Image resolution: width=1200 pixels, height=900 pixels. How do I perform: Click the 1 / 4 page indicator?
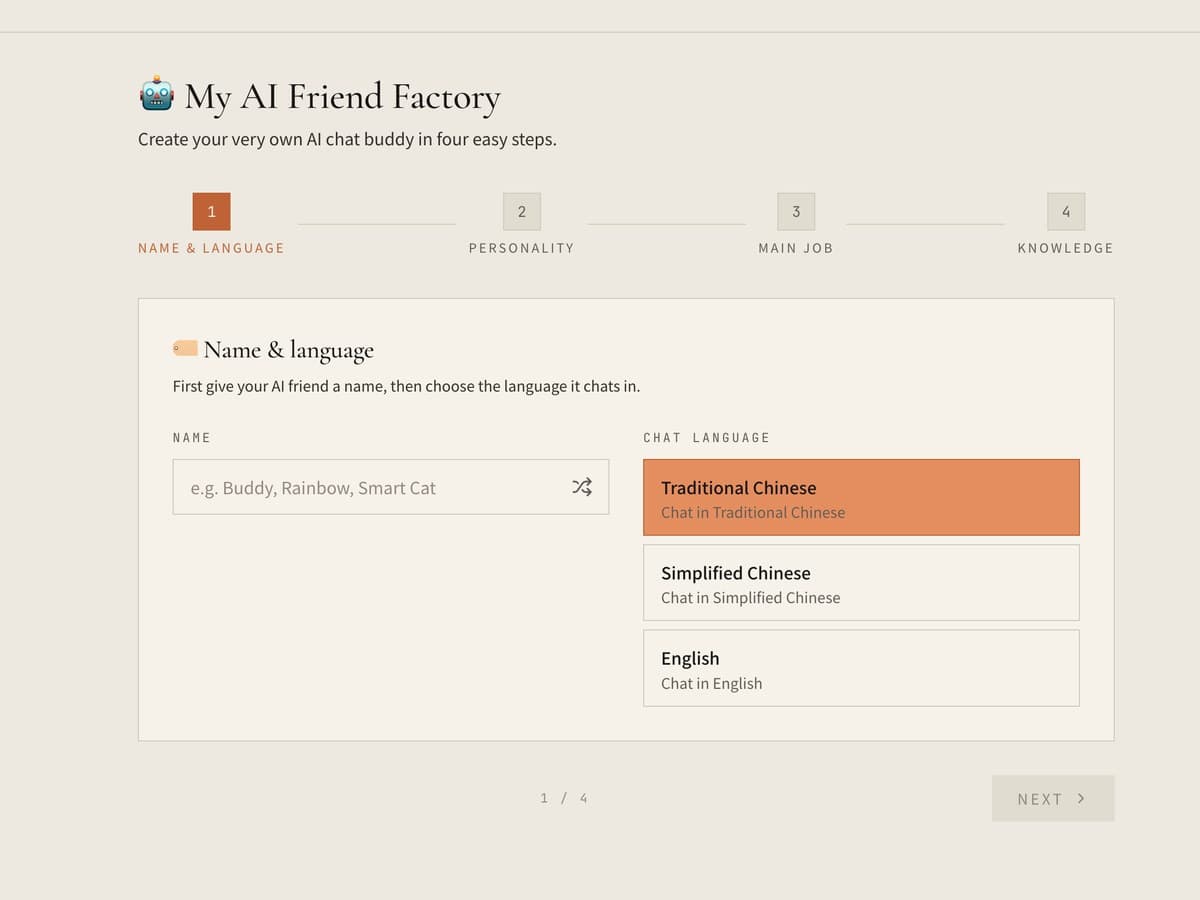click(x=564, y=798)
